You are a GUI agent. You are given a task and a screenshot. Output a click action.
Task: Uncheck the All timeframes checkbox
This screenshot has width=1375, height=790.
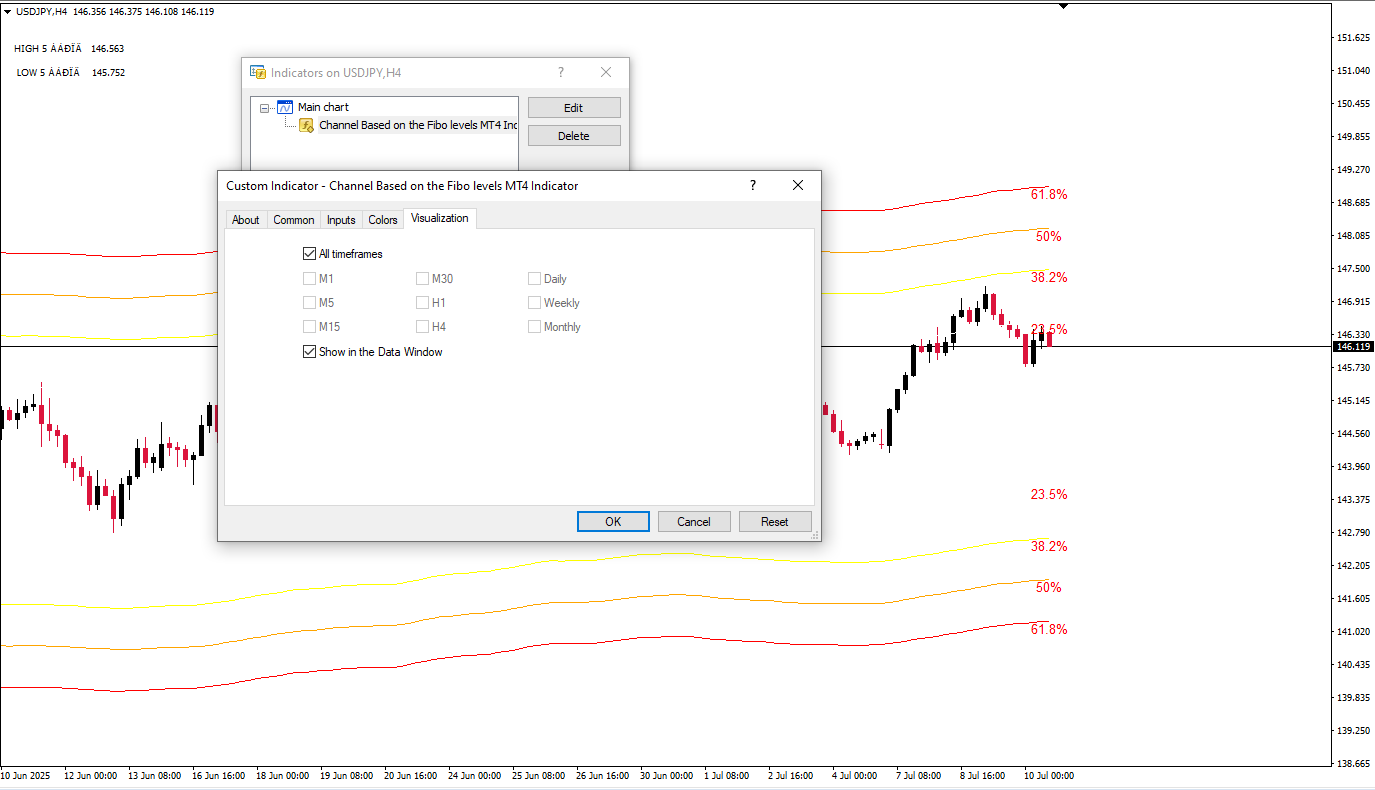pos(309,254)
